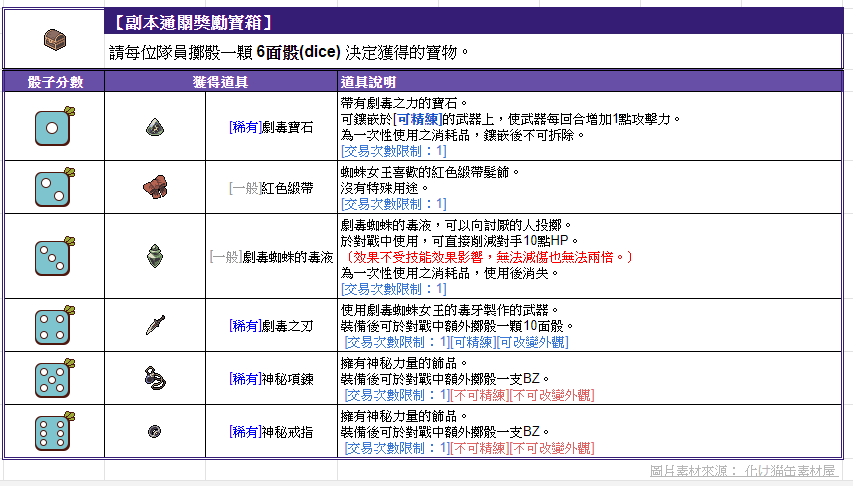Click red [不可改變外觀] tag in the 神秘戒指 row
This screenshot has height=486, width=853.
552,448
